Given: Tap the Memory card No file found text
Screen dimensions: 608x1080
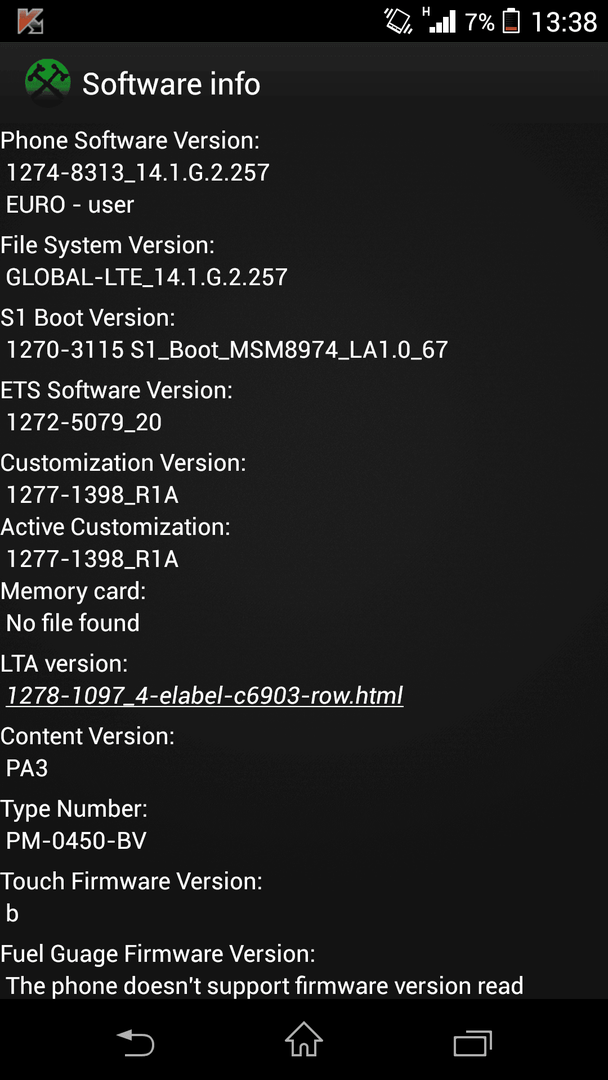Looking at the screenshot, I should [73, 623].
